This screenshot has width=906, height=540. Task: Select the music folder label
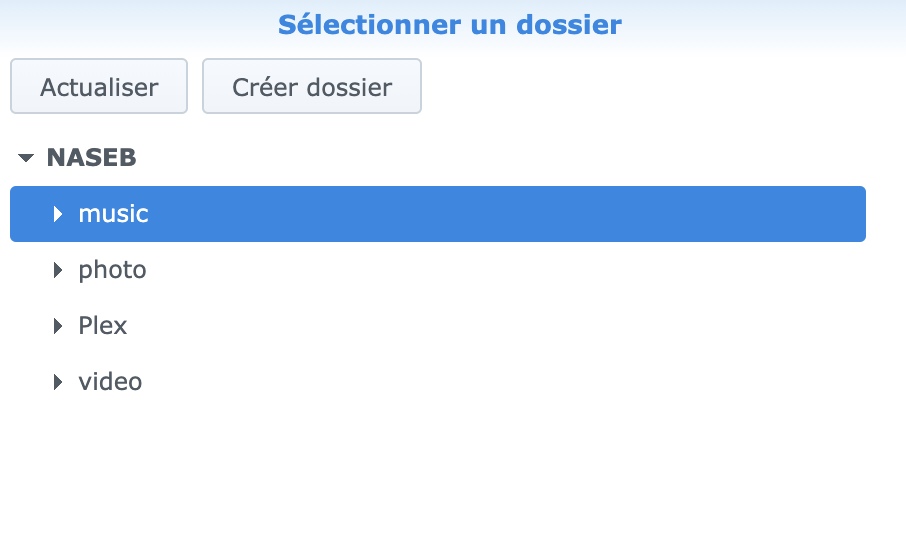coord(113,214)
